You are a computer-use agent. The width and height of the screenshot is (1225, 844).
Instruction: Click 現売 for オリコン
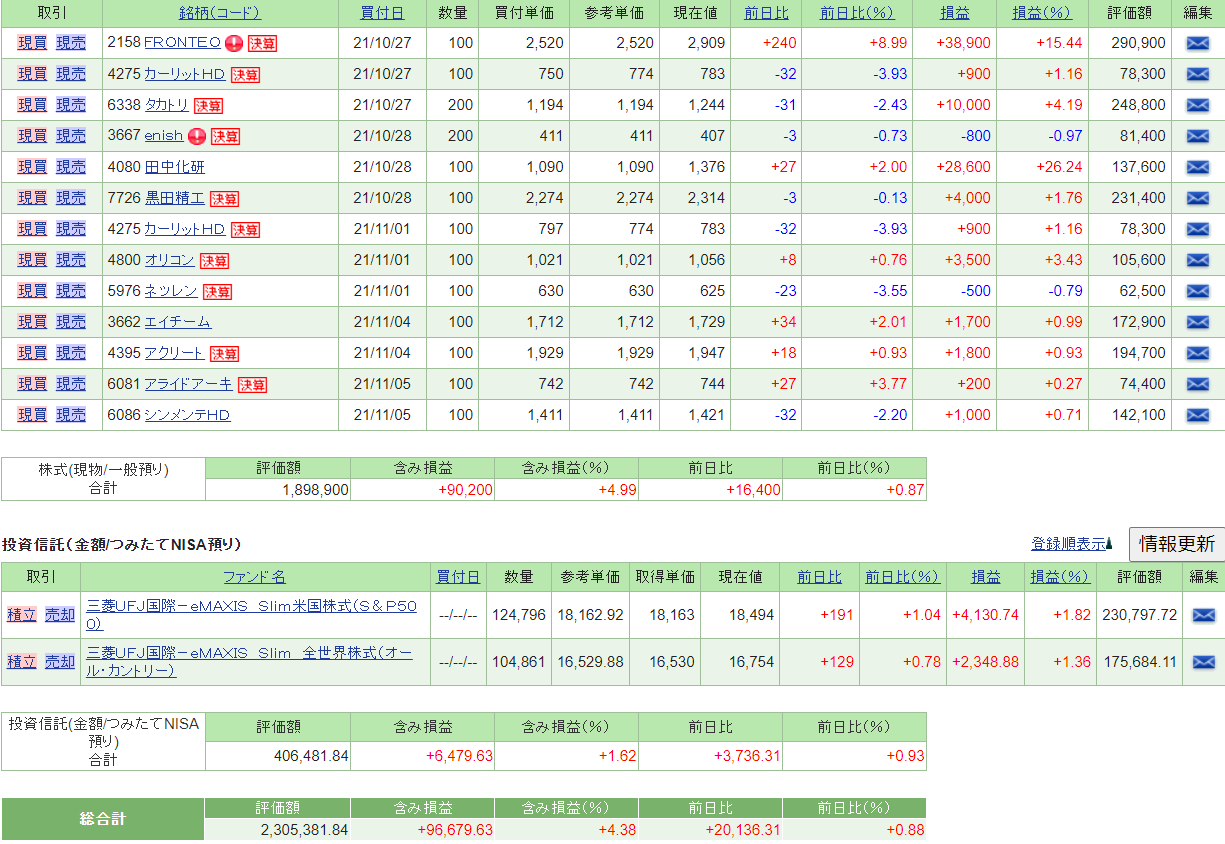pyautogui.click(x=71, y=260)
